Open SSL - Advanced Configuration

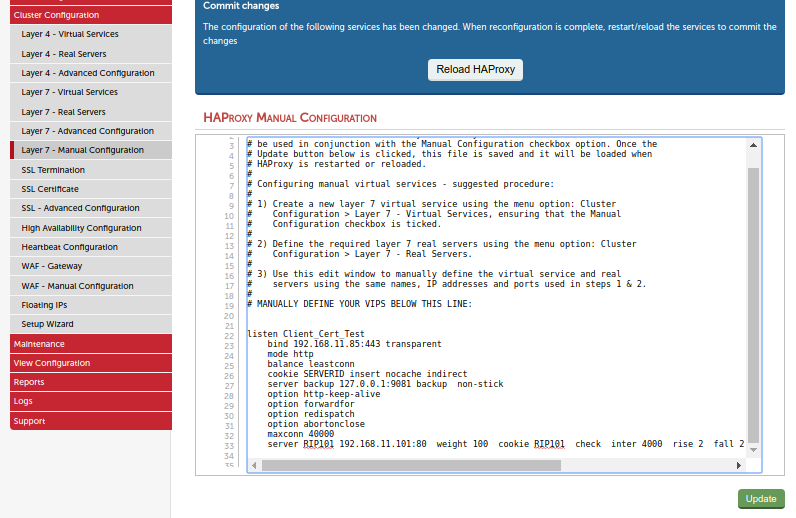91,208
